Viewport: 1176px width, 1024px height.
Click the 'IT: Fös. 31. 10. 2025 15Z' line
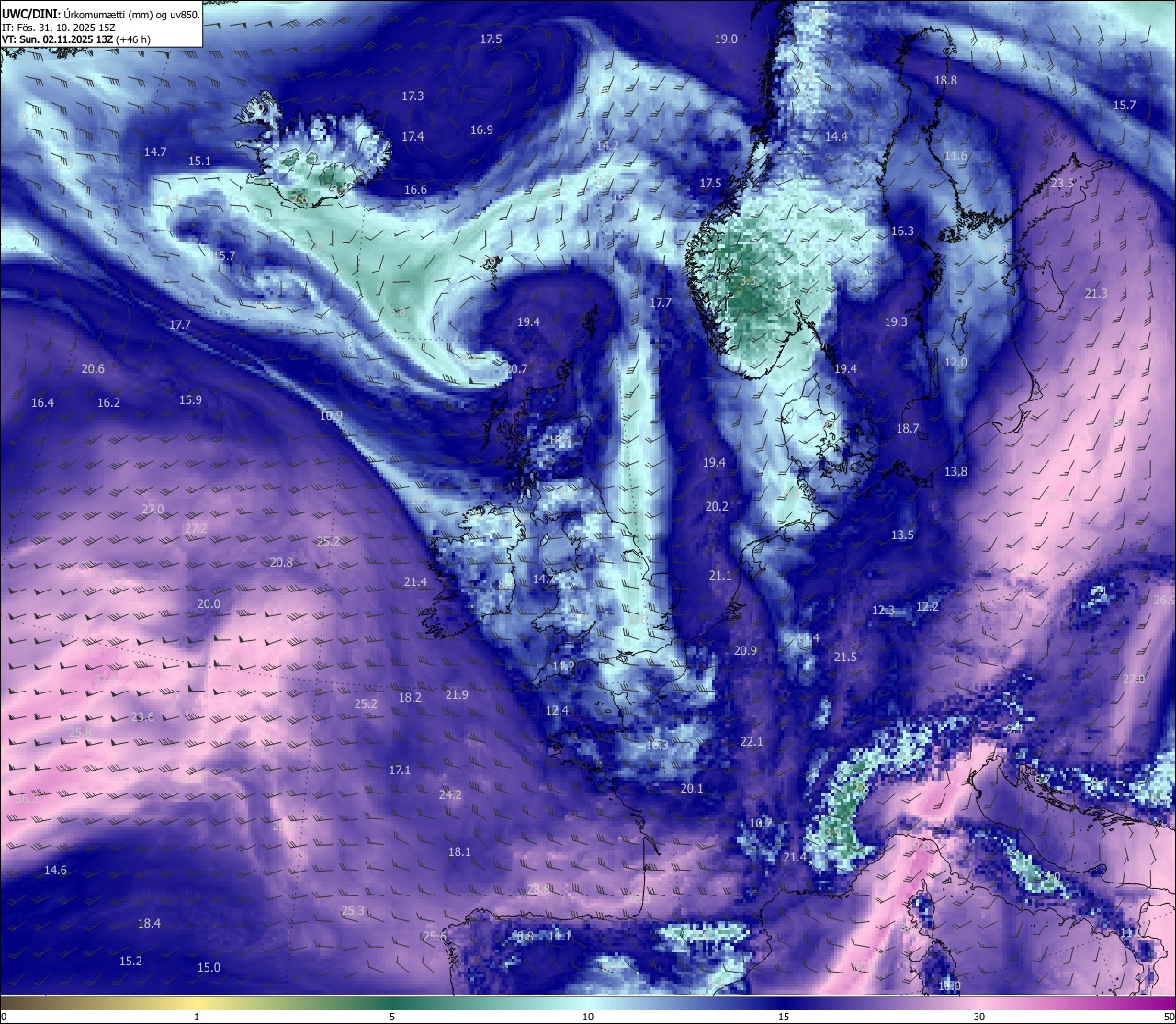58,27
